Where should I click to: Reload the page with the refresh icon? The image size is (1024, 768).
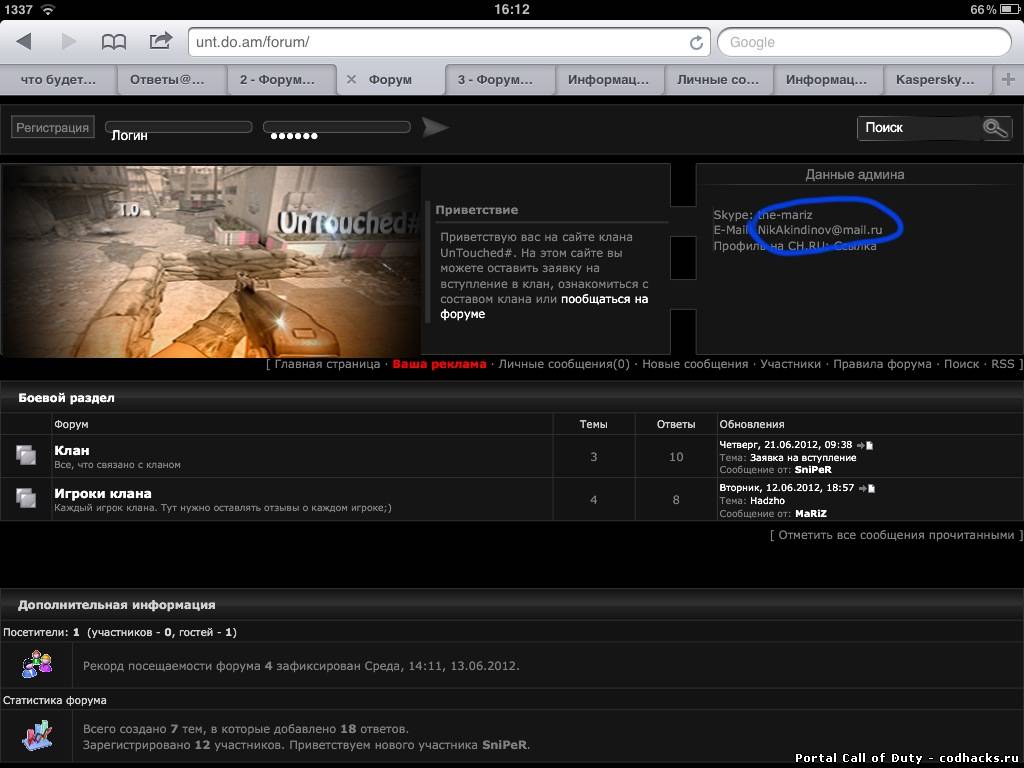[696, 42]
